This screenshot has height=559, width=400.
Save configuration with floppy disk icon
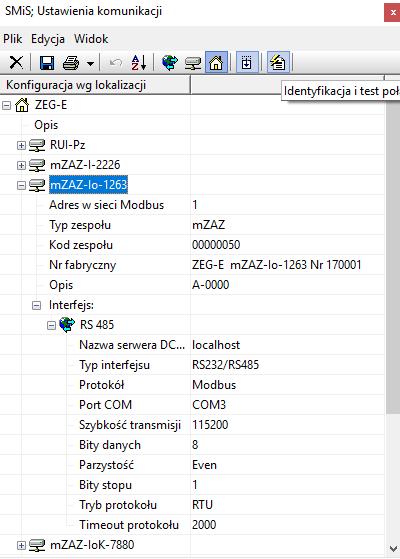coord(47,63)
